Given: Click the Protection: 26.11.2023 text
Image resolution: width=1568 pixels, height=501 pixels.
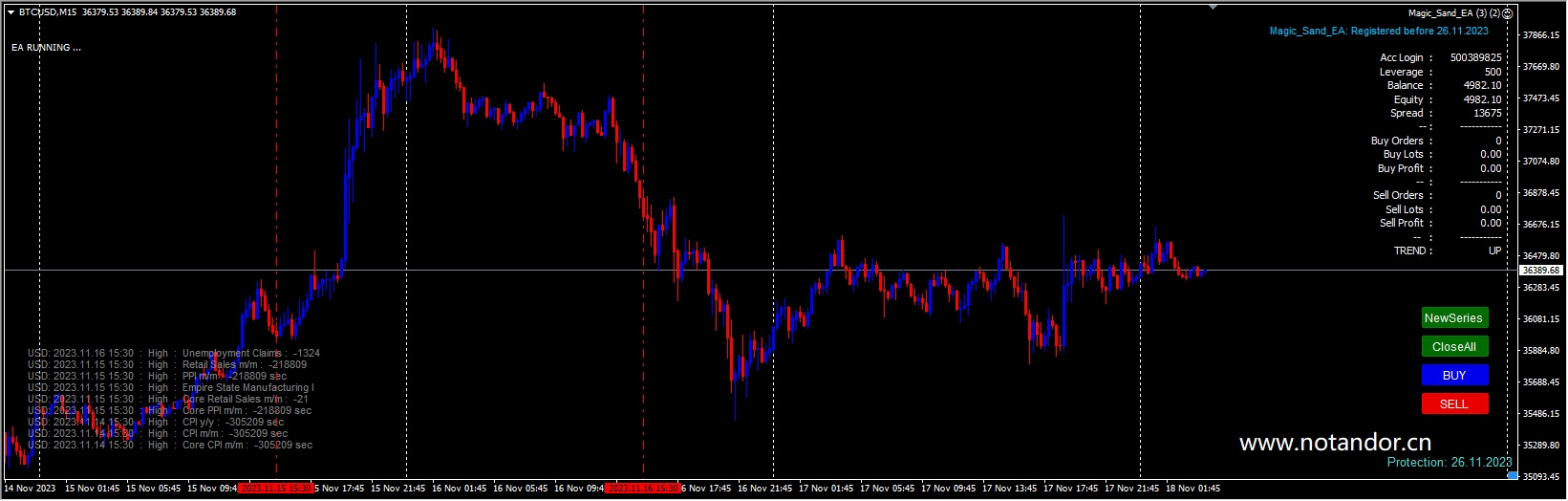Looking at the screenshot, I should [x=1450, y=463].
